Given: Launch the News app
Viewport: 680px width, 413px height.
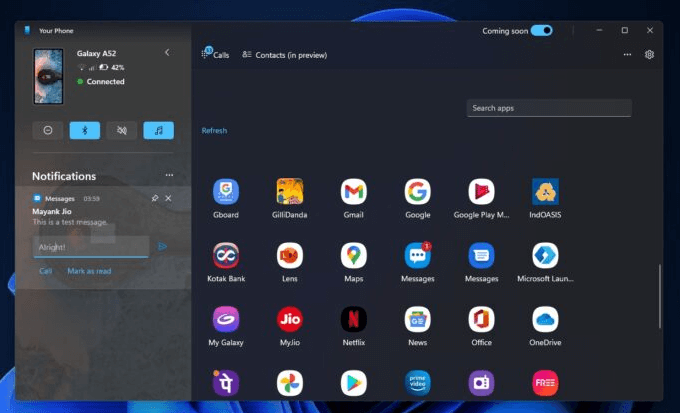Looking at the screenshot, I should (x=417, y=319).
